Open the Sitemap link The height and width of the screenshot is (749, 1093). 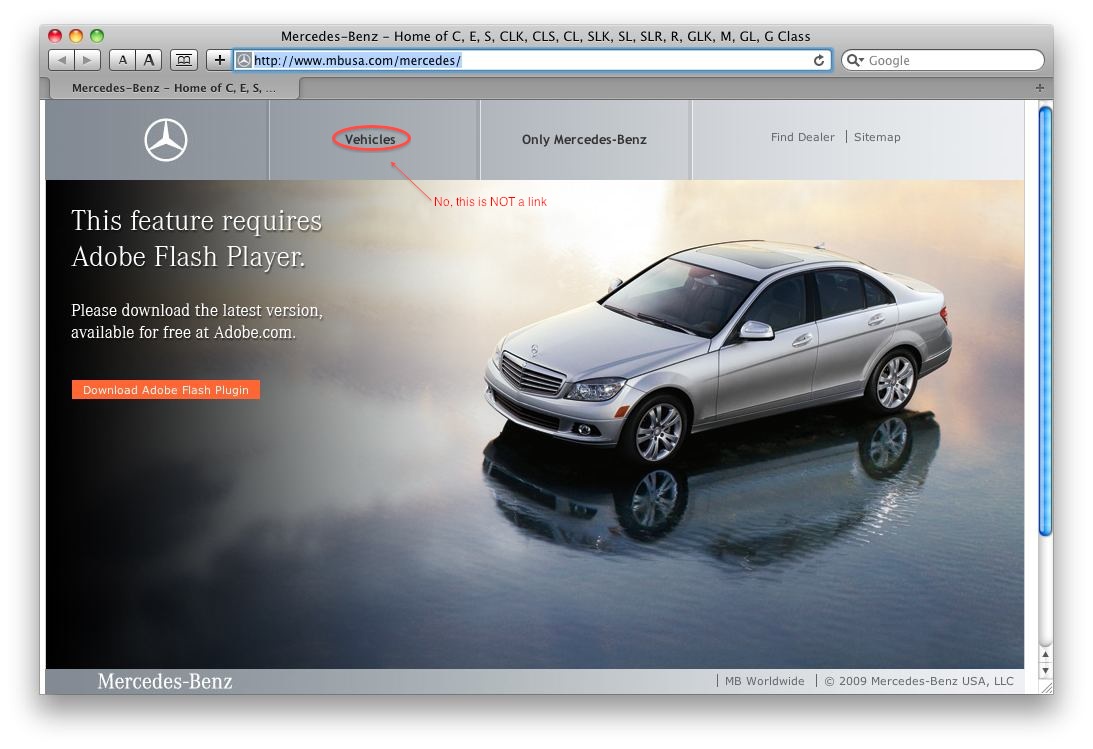coord(877,137)
